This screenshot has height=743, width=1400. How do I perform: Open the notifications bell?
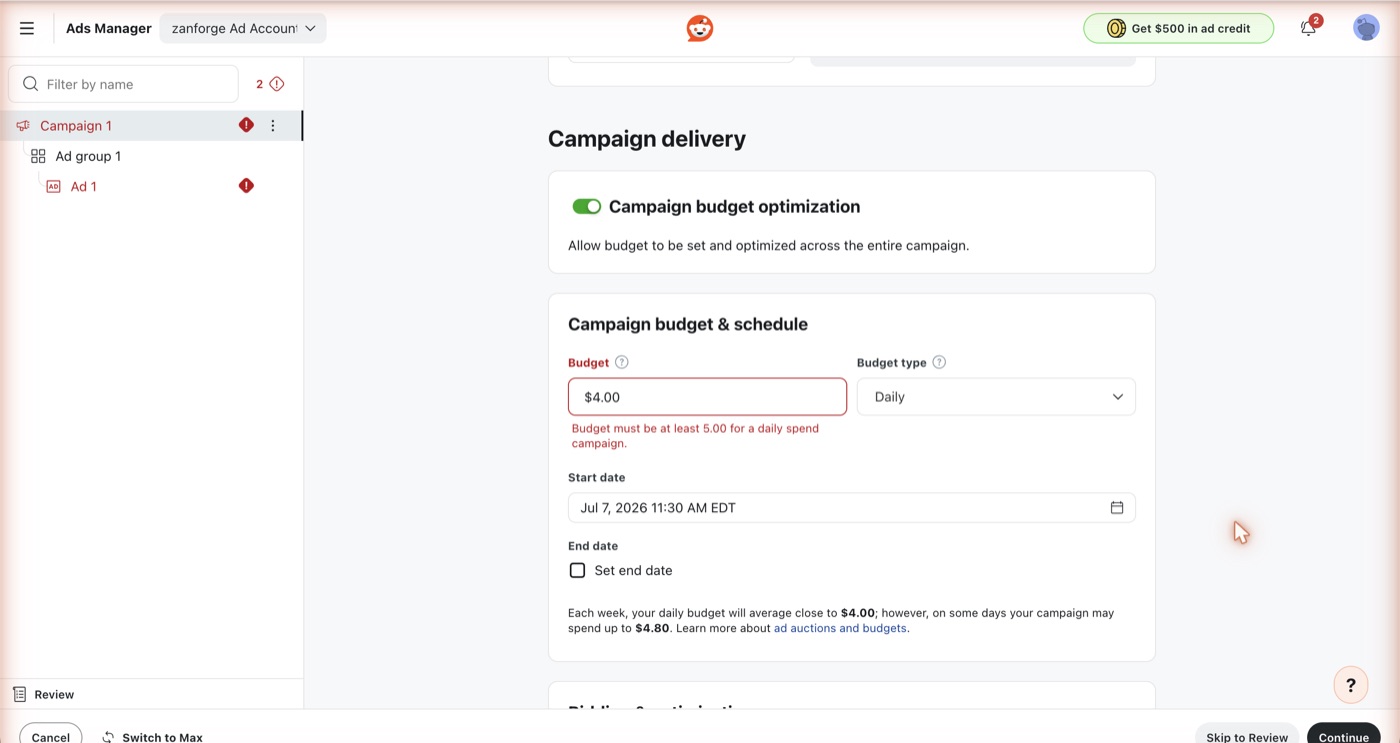(x=1308, y=28)
